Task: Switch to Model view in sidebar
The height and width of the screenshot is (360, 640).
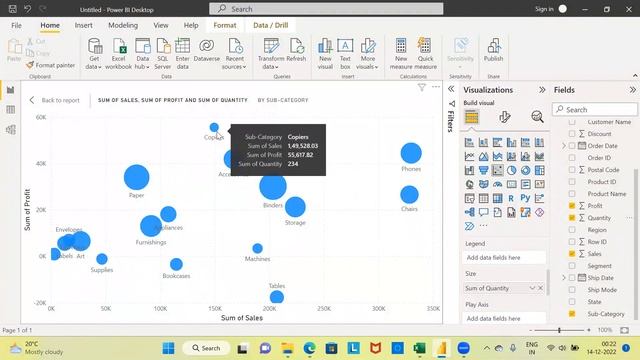Action: point(11,130)
